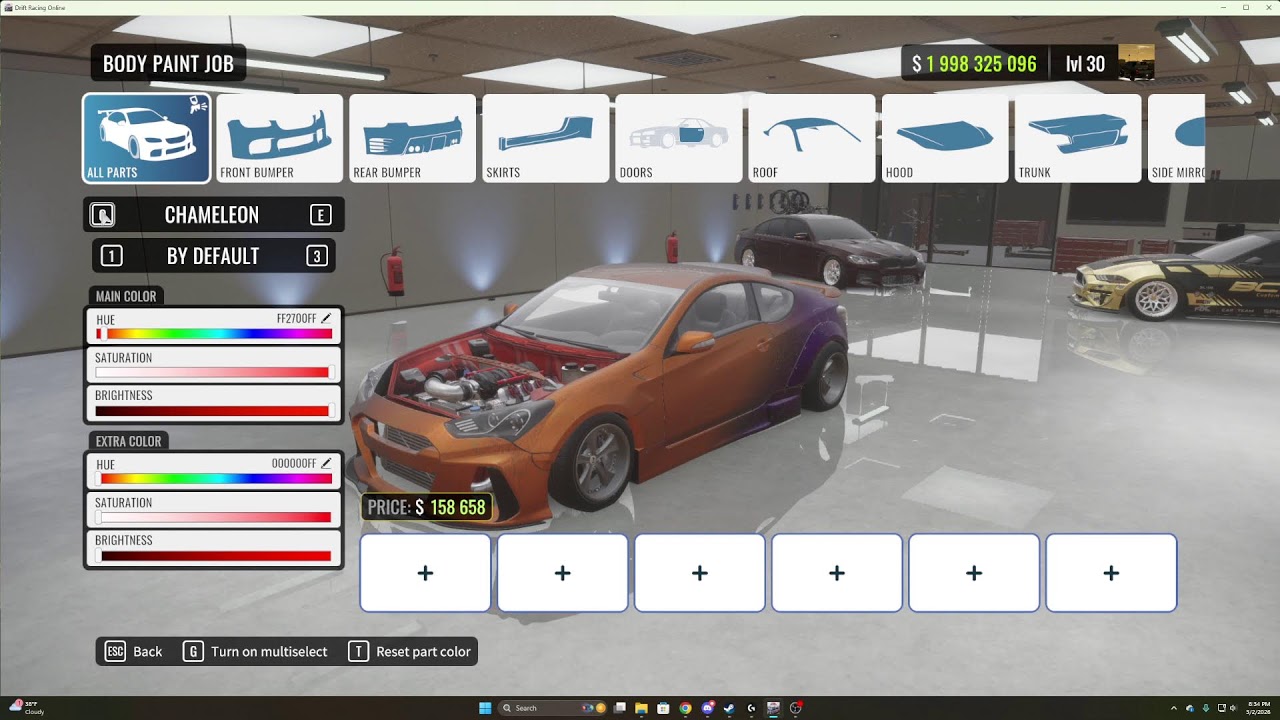Choose the Roof part tile

coord(811,138)
